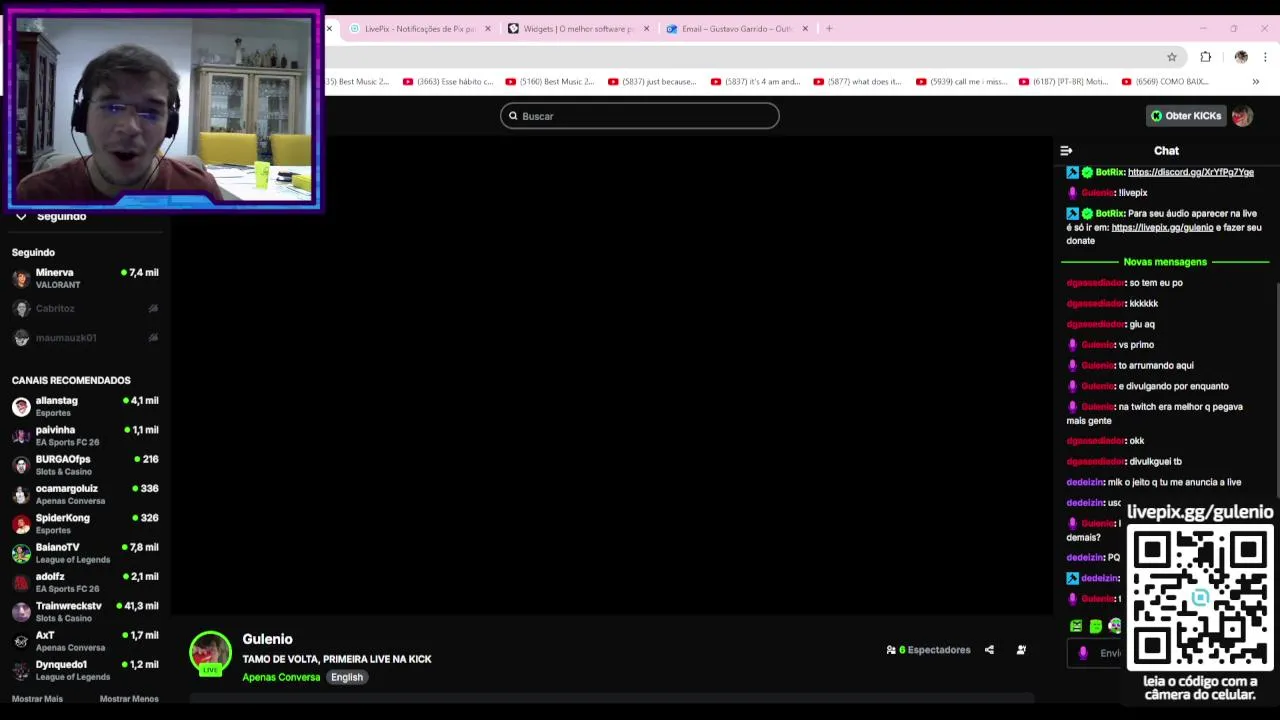Click the chat identity badge in input
Image resolution: width=1280 pixels, height=720 pixels.
(1083, 653)
